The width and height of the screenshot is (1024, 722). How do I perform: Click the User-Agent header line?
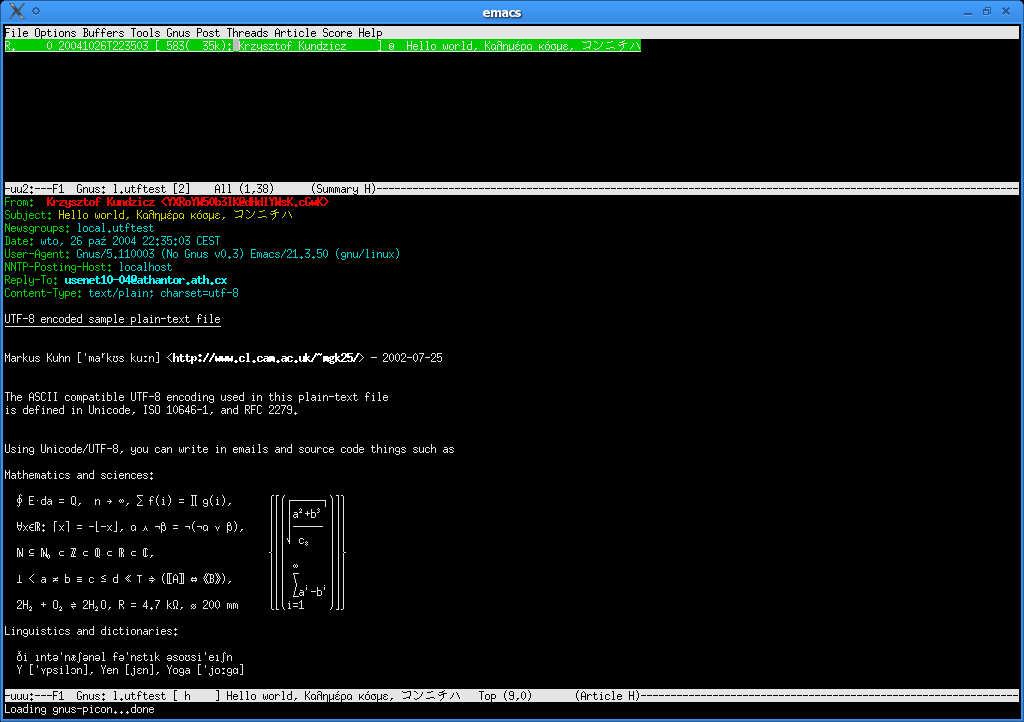click(x=202, y=254)
